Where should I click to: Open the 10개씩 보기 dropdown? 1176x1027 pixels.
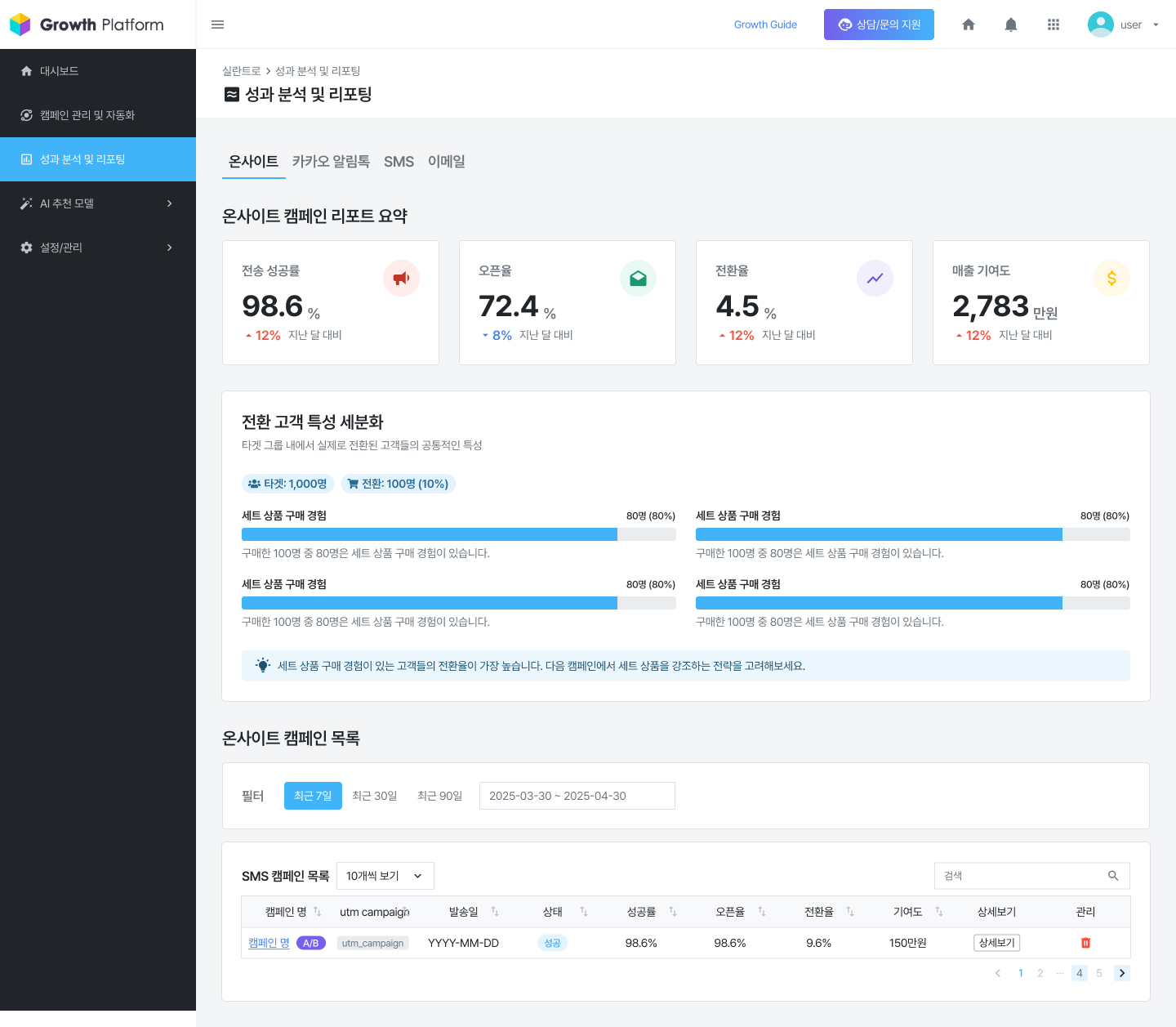(x=385, y=875)
